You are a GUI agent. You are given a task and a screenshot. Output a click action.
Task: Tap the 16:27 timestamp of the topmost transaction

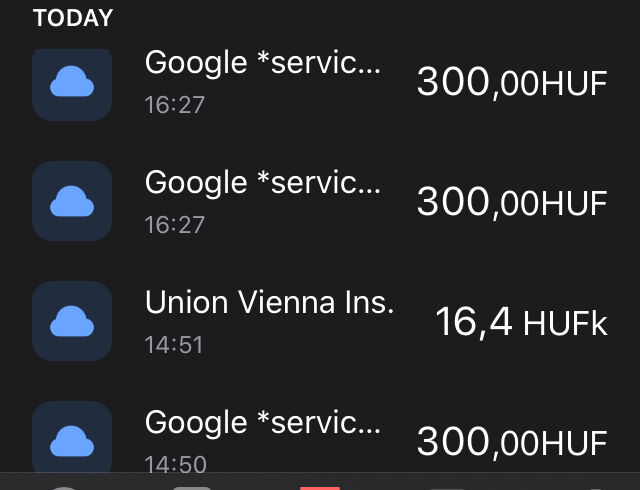(175, 105)
